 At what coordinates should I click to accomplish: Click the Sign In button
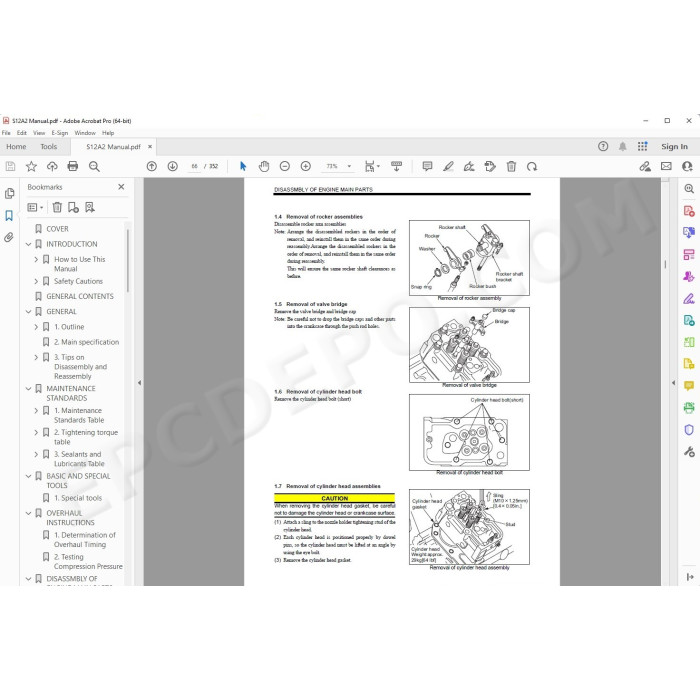coord(674,147)
